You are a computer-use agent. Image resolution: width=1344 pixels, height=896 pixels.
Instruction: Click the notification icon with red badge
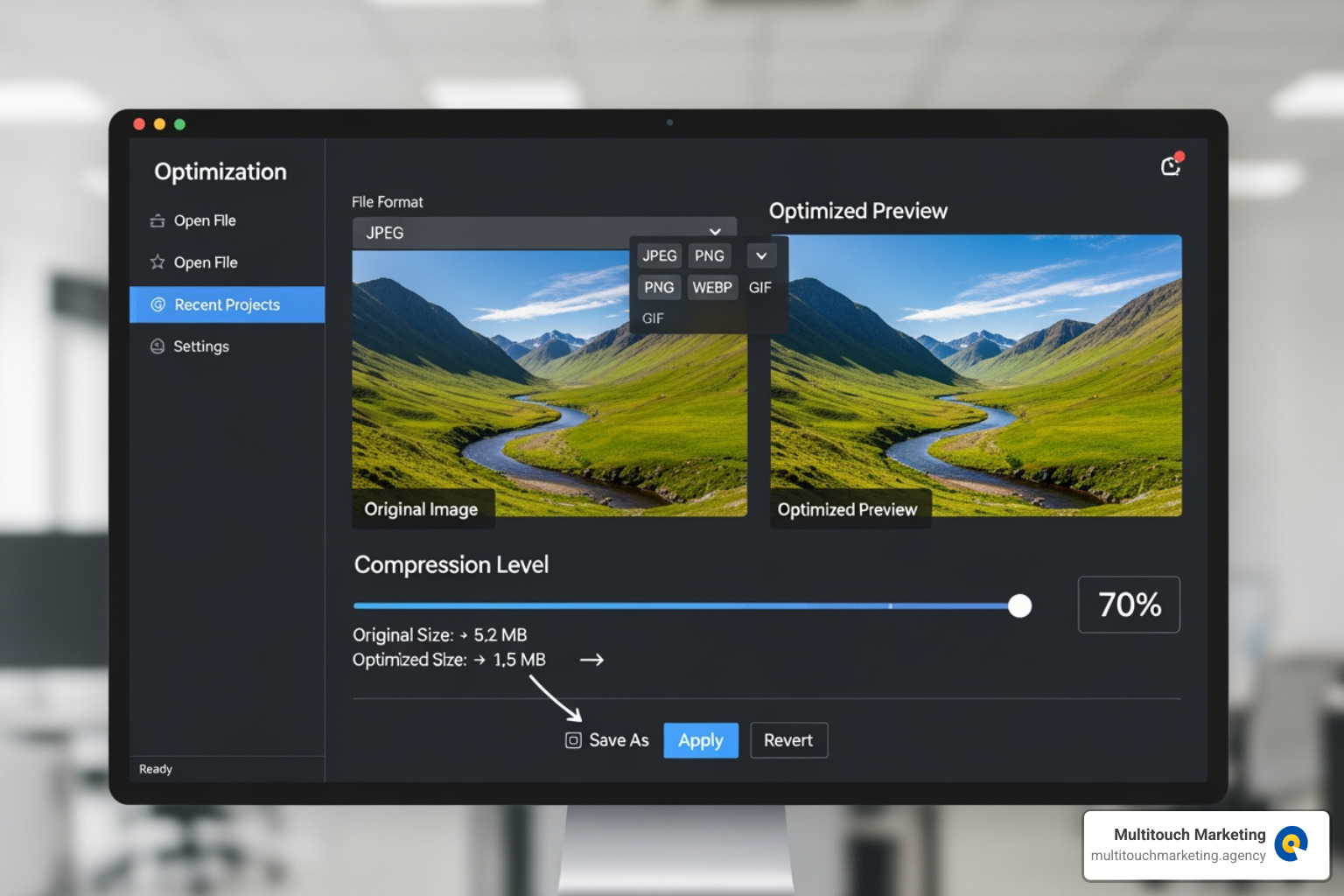(1172, 165)
